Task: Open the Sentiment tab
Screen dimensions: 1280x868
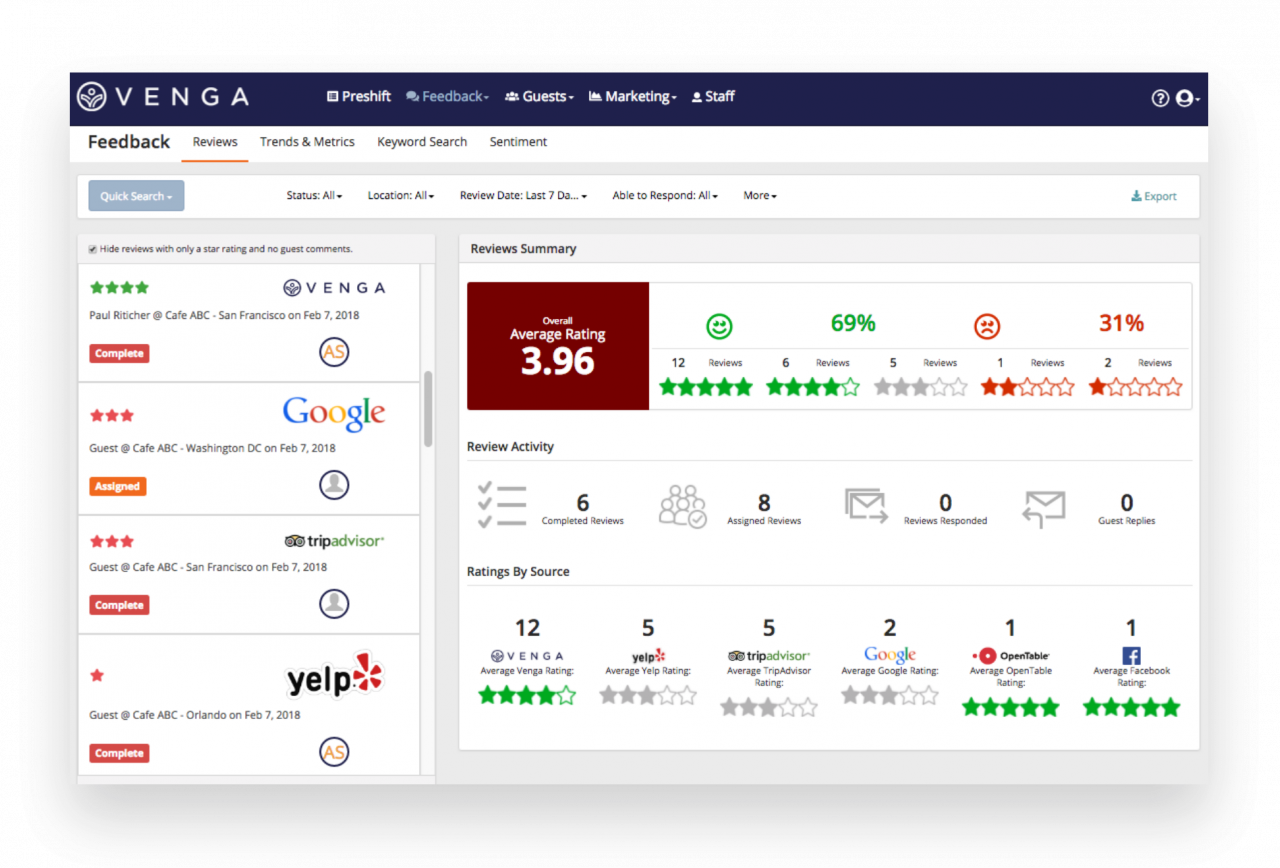Action: tap(518, 142)
